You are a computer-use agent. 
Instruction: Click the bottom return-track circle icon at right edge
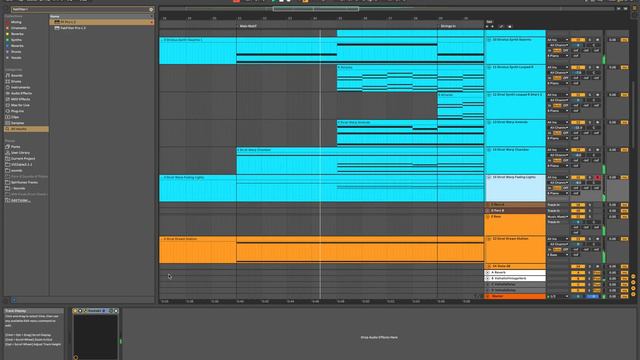633,294
